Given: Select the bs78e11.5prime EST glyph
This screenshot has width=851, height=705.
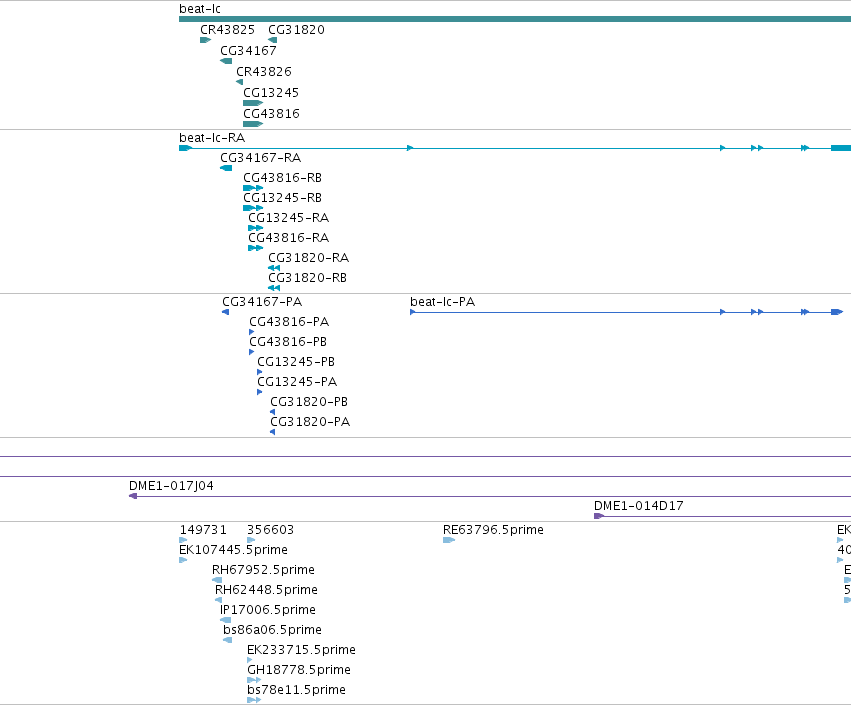Looking at the screenshot, I should [254, 700].
